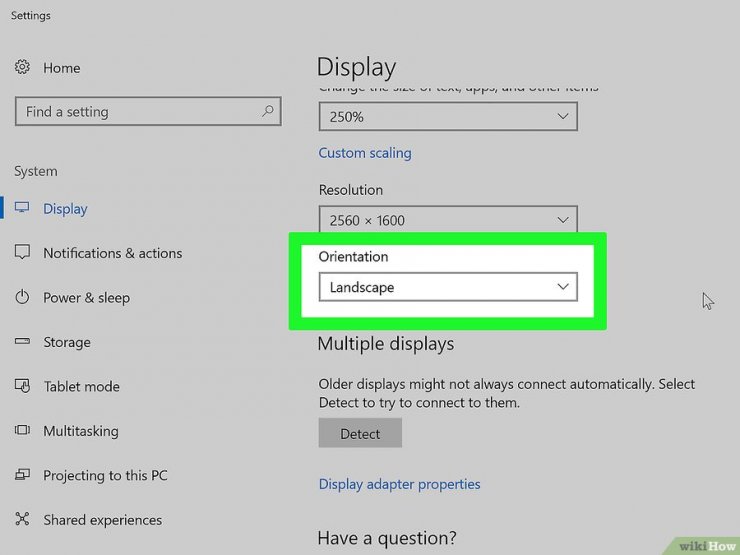
Task: Click the Power & sleep icon
Action: pos(22,297)
